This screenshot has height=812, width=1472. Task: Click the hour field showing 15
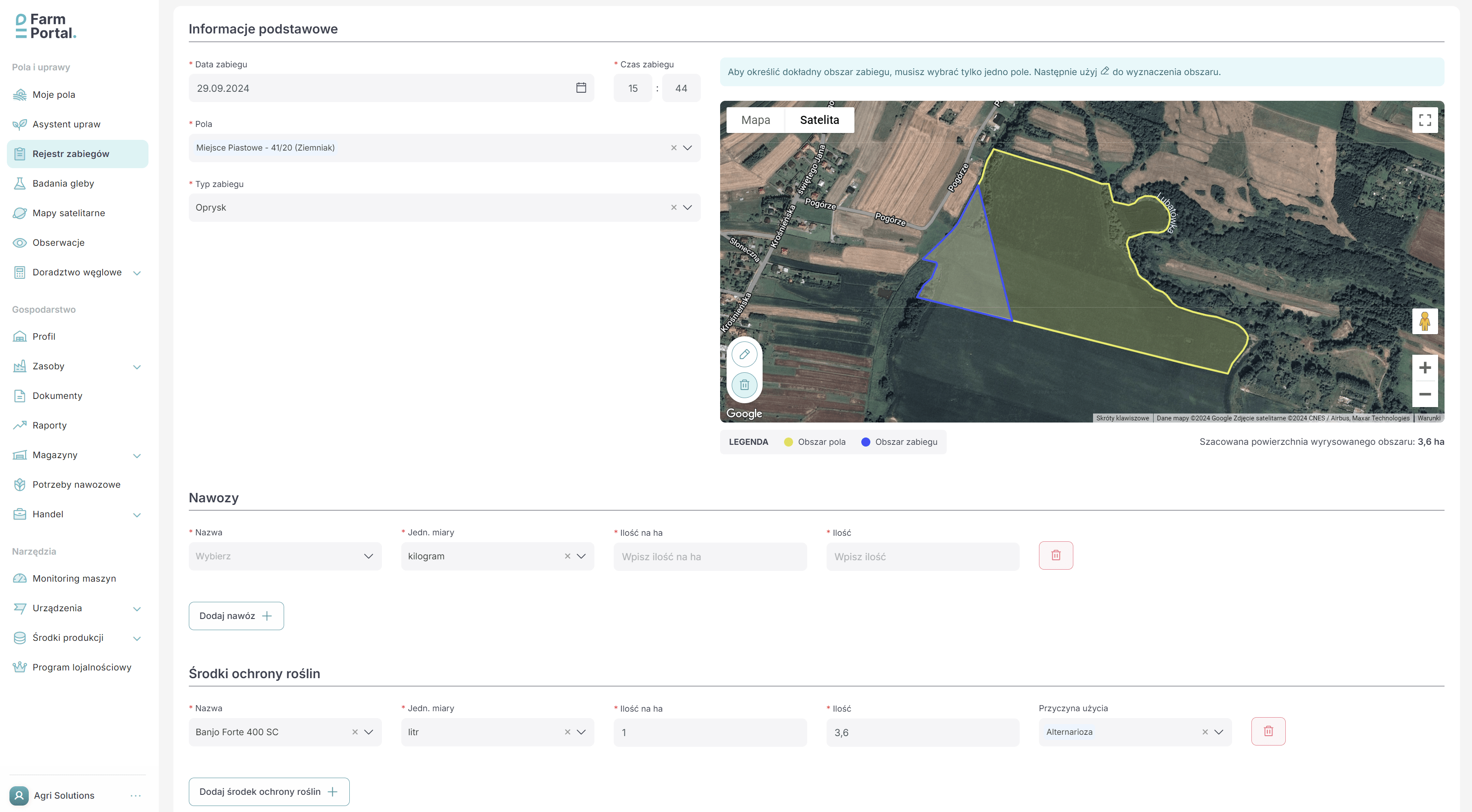coord(633,88)
